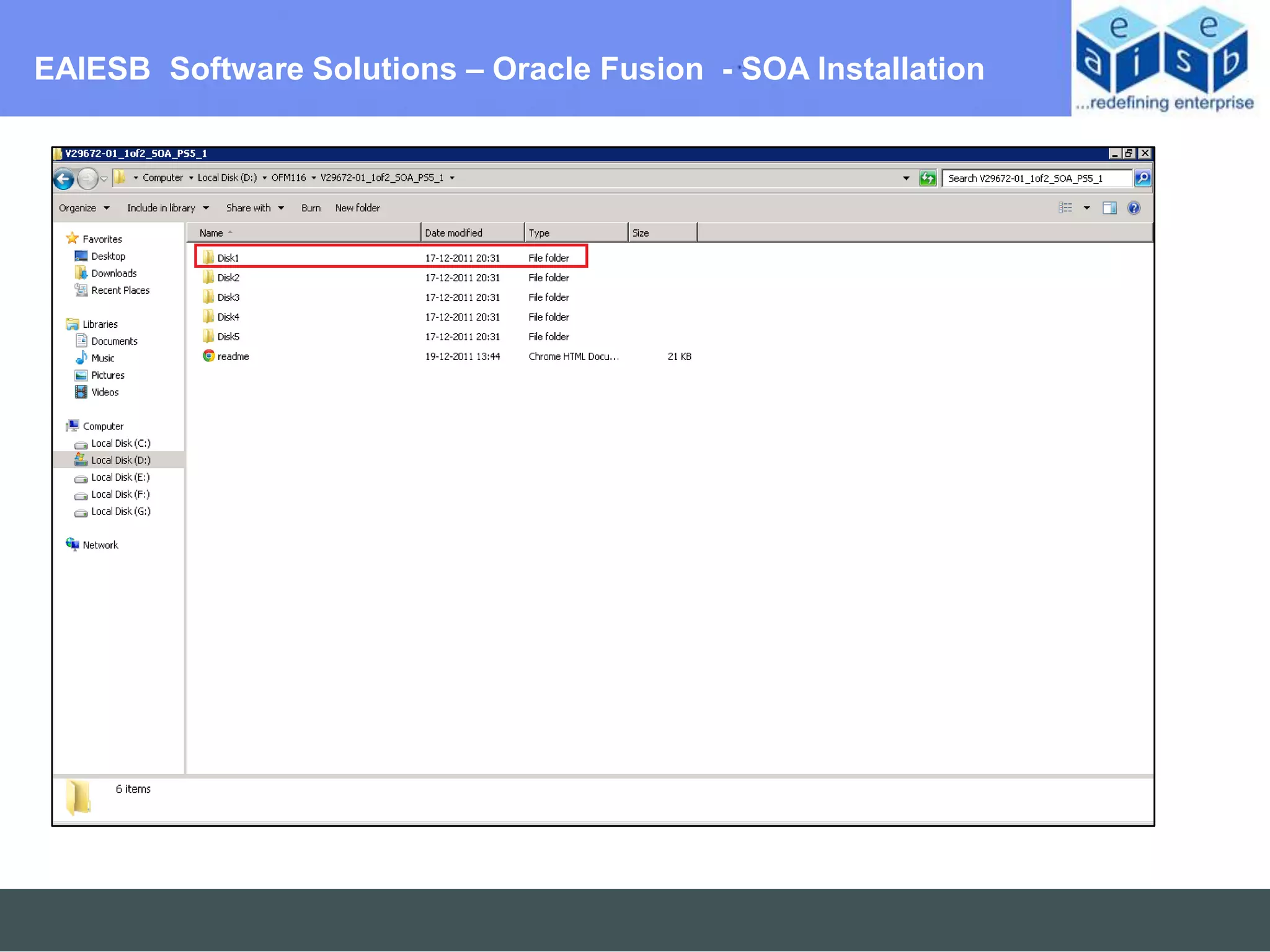Viewport: 1270px width, 952px height.
Task: Click the green Refresh icon
Action: pyautogui.click(x=928, y=178)
